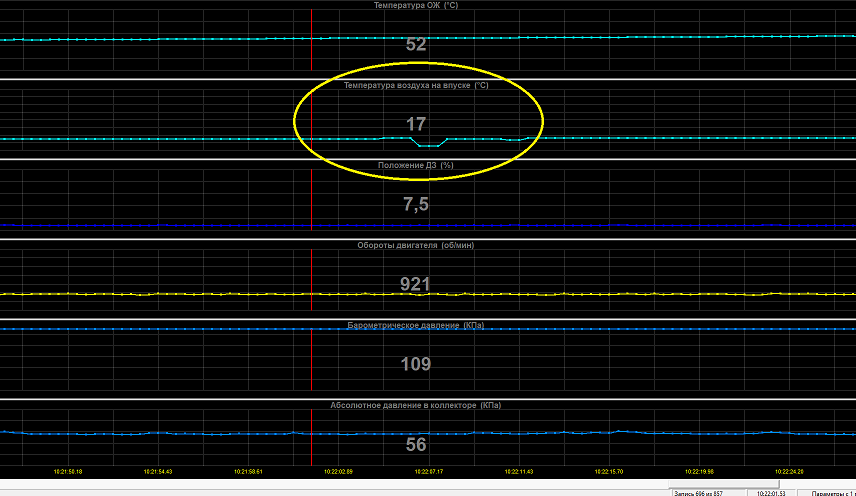Click the 10:22:01.53 time status field
This screenshot has height=496, width=856.
(771, 493)
